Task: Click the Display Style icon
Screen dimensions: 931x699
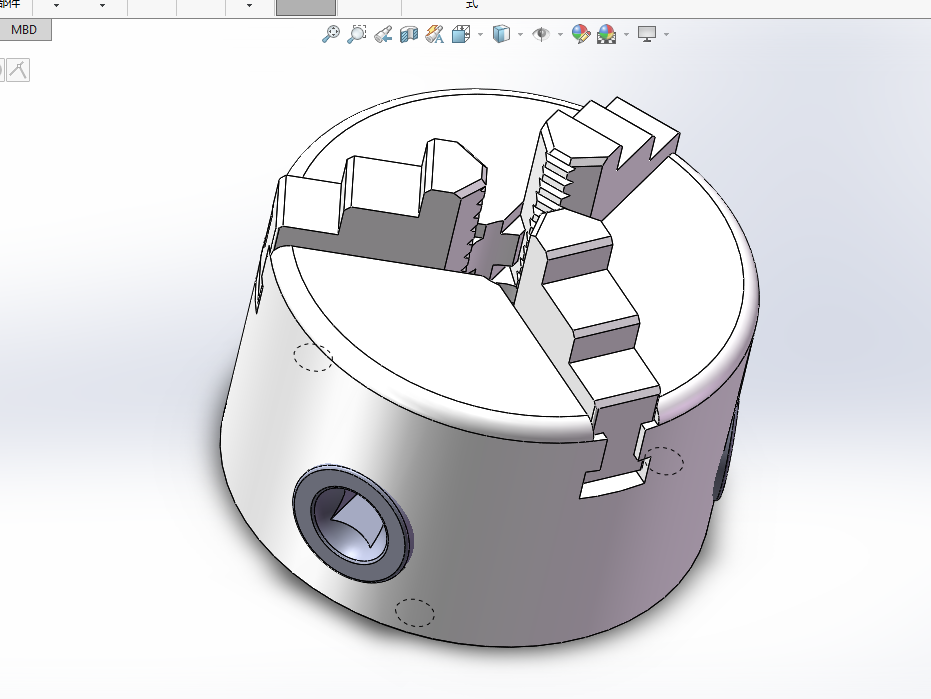Action: click(x=501, y=34)
